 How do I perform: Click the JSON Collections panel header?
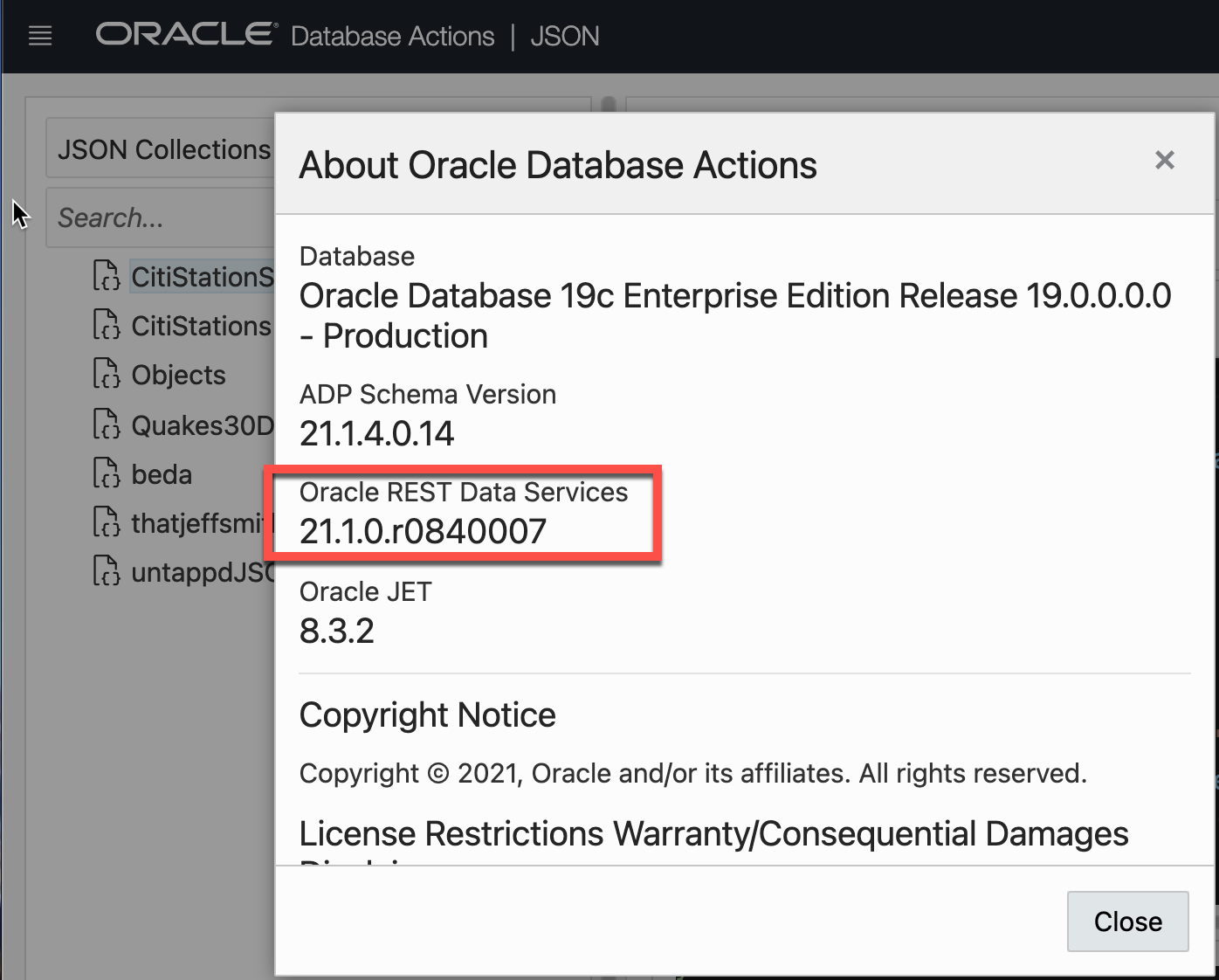[163, 149]
